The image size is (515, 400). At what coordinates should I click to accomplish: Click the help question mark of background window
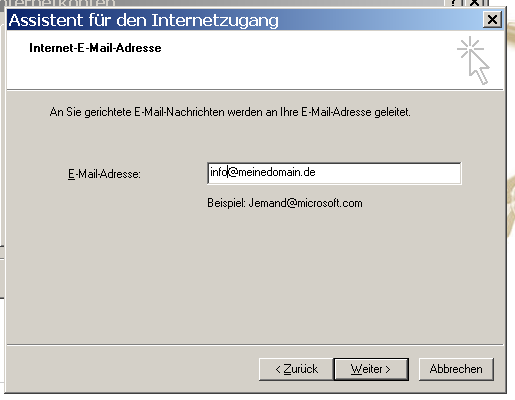(x=454, y=3)
